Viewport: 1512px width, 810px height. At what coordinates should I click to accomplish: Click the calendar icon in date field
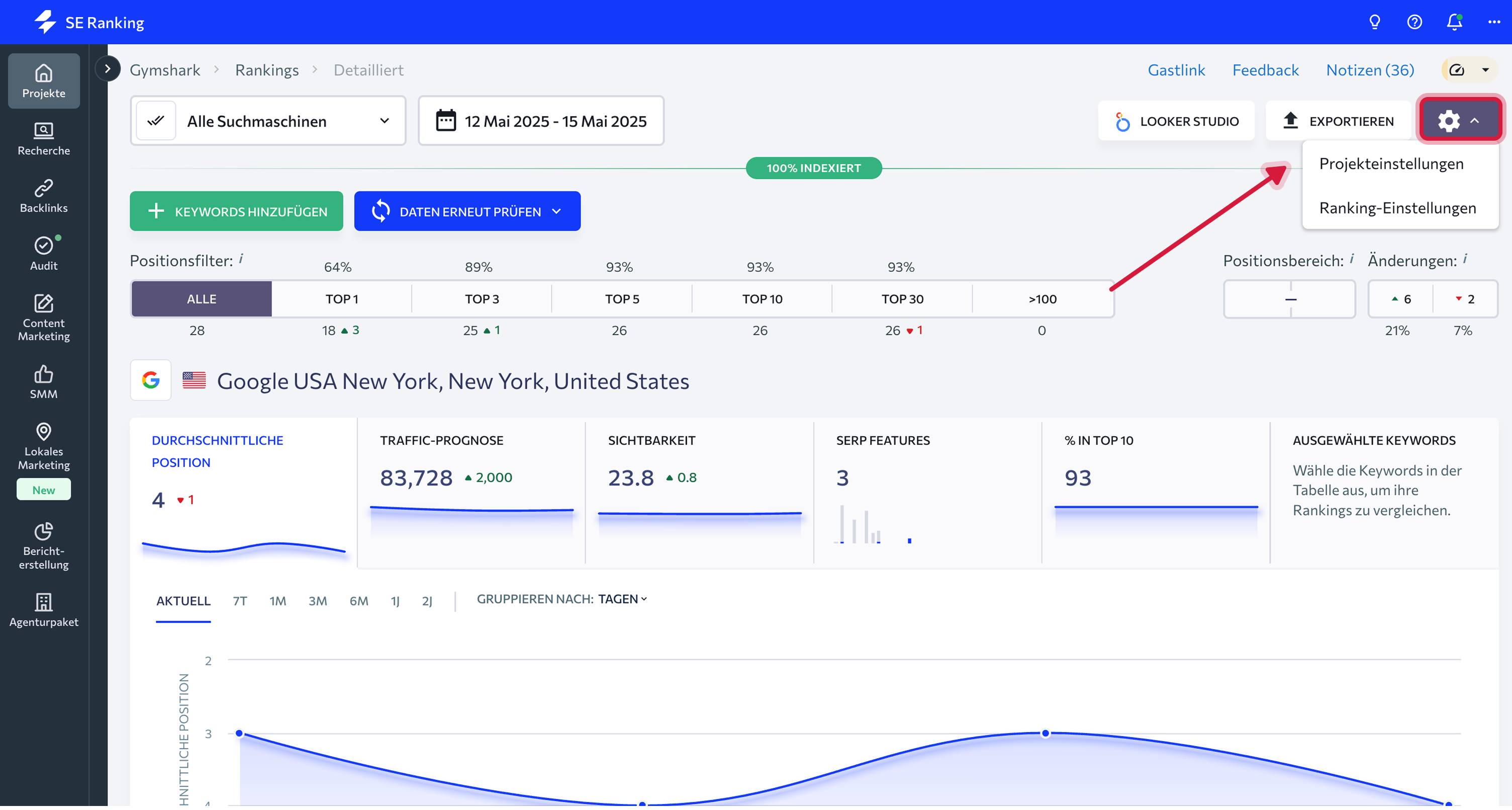(445, 121)
